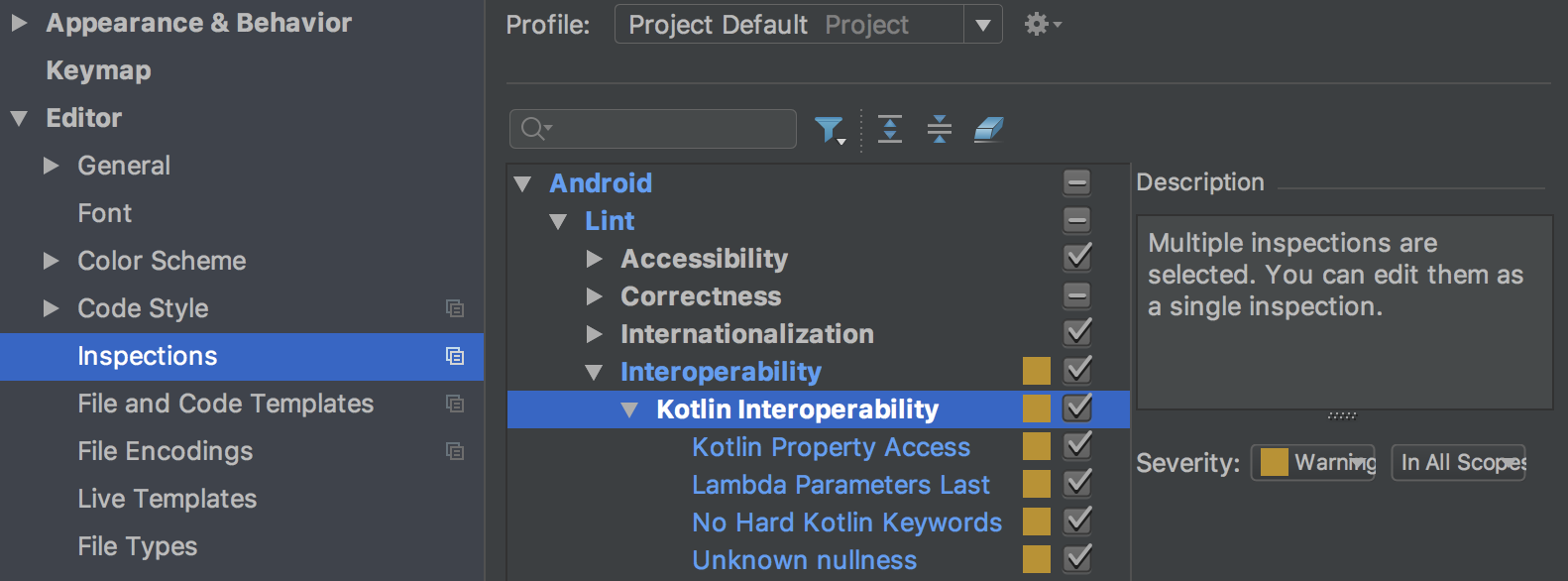Toggle the Accessibility inspections checkbox
The width and height of the screenshot is (1568, 581).
point(1077,258)
